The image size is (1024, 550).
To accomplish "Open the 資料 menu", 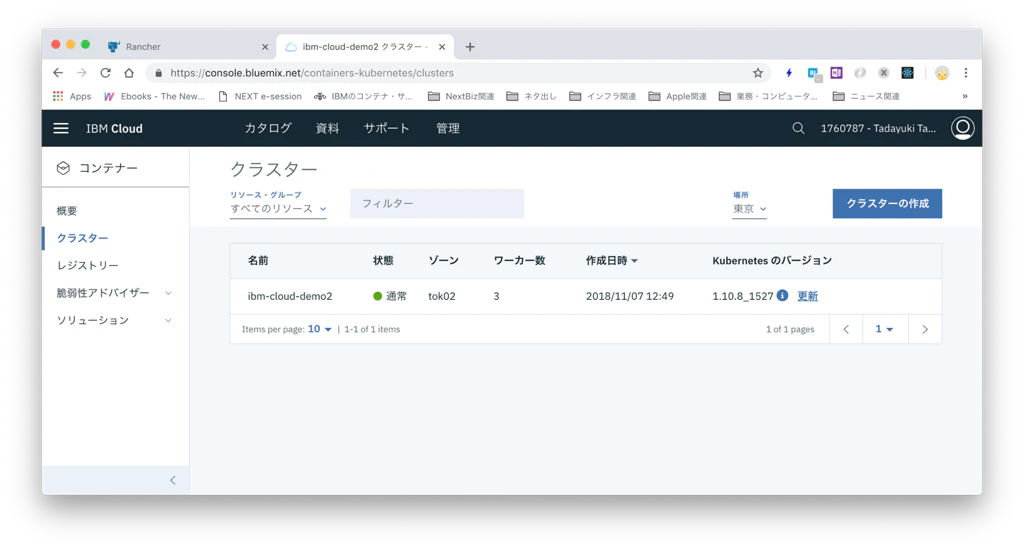I will click(x=327, y=128).
